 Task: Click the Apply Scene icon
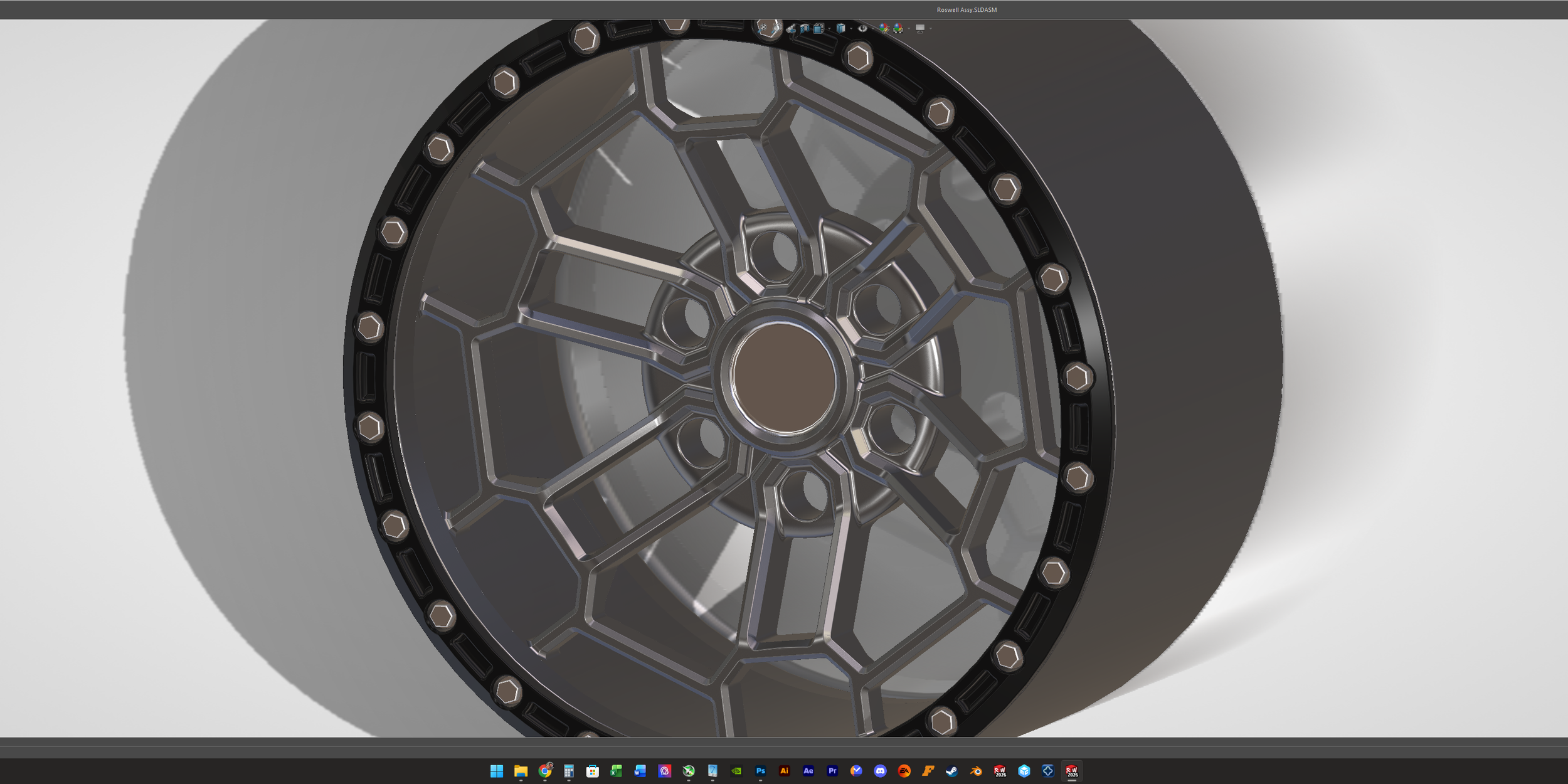[898, 29]
